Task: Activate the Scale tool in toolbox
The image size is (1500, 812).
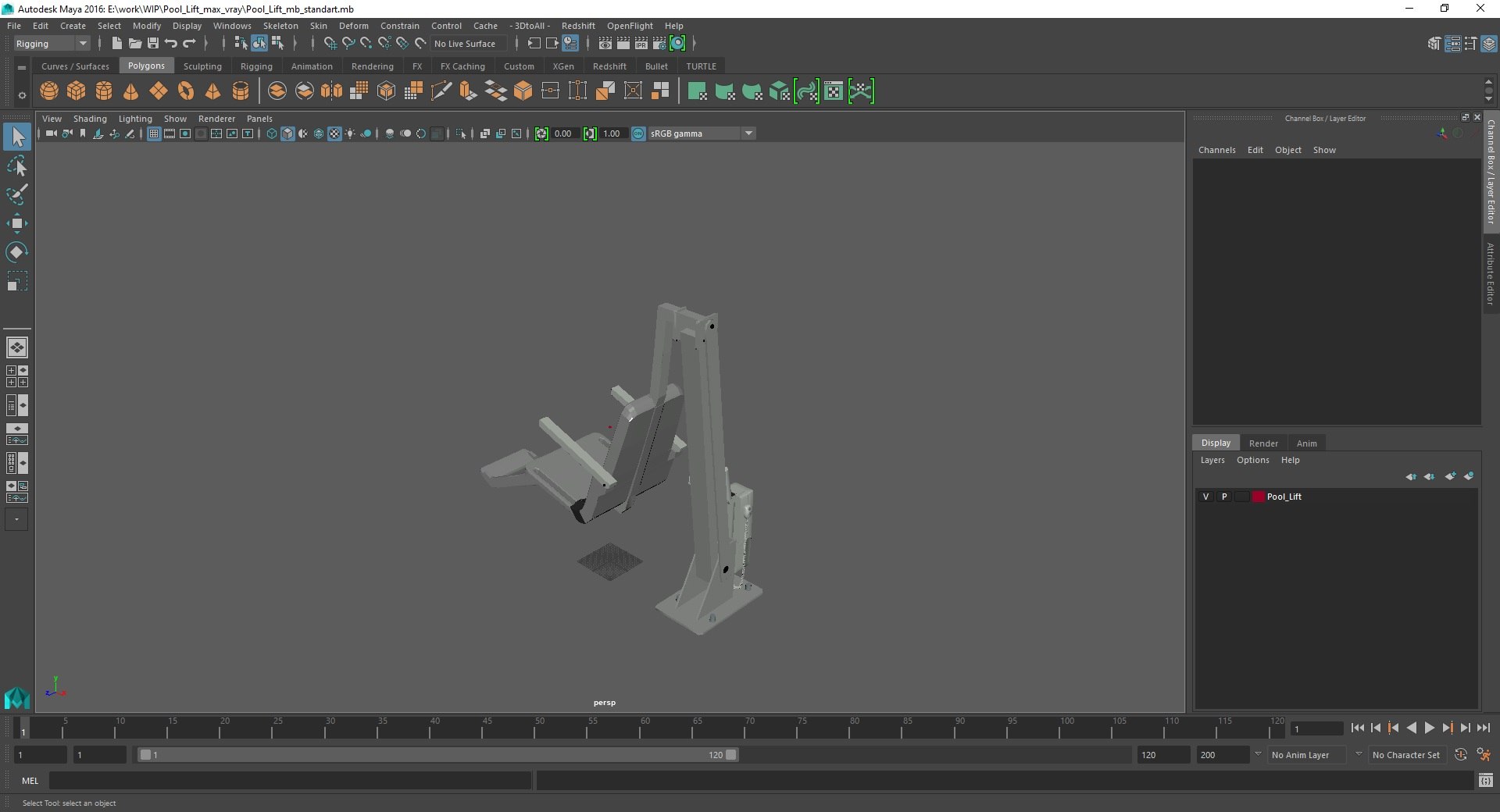Action: pos(16,280)
